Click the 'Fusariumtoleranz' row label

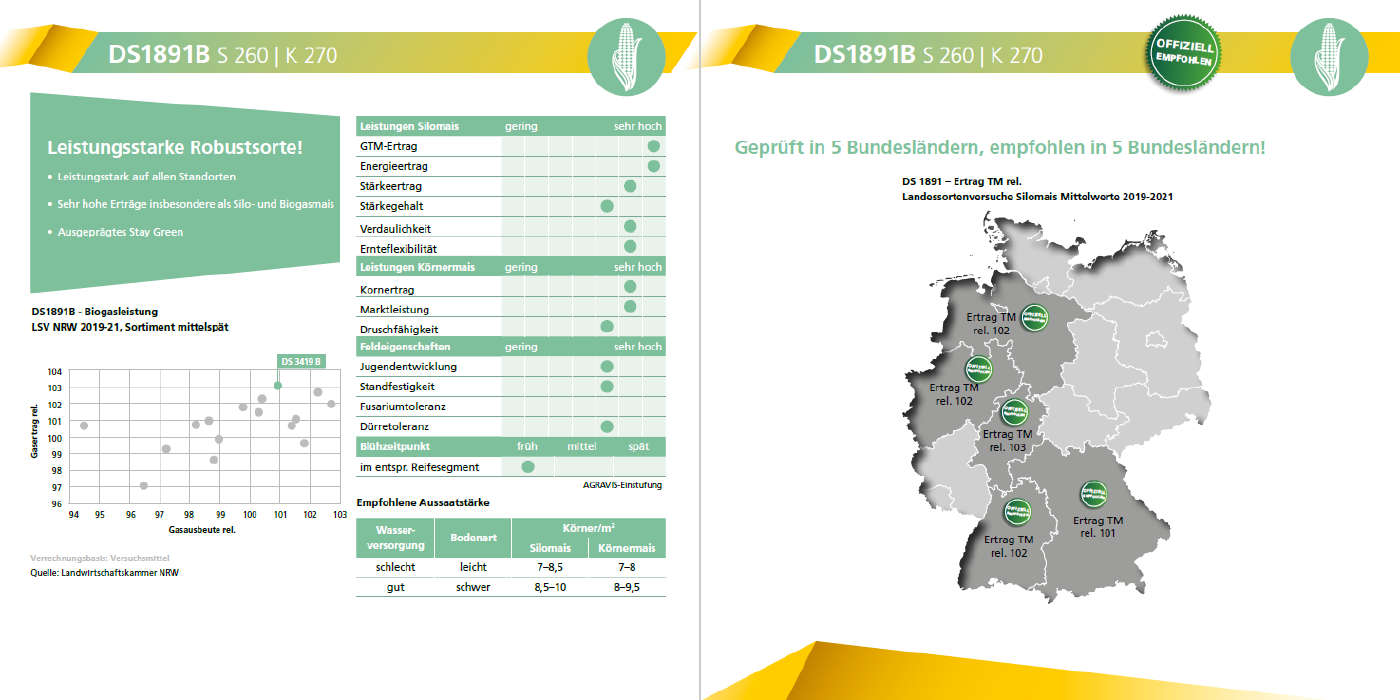pyautogui.click(x=403, y=407)
